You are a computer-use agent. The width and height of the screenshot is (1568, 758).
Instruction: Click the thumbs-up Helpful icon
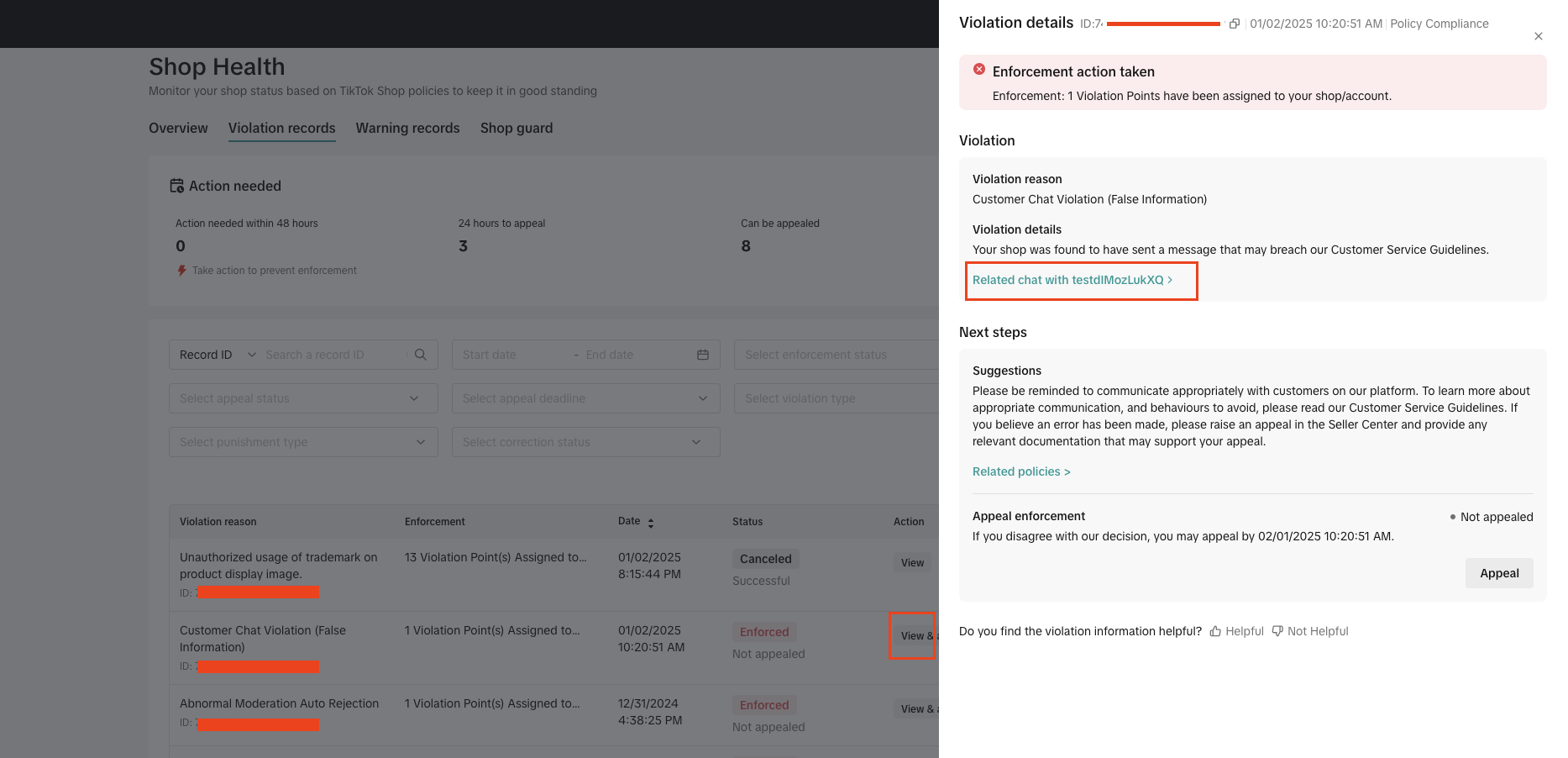click(x=1215, y=631)
